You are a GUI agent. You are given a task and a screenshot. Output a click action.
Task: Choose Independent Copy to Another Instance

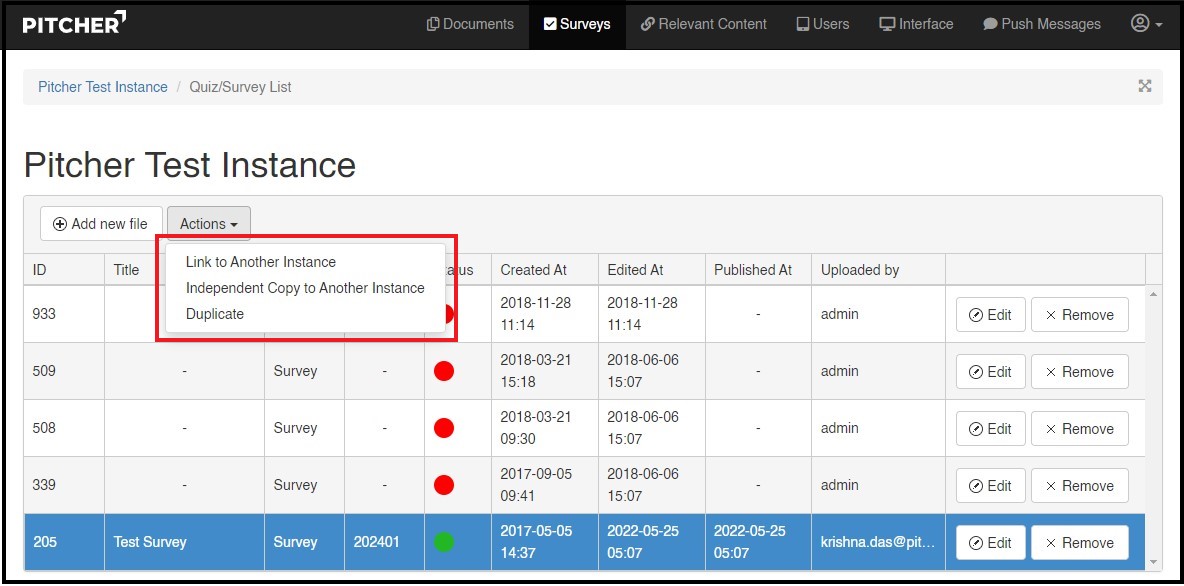(x=305, y=288)
